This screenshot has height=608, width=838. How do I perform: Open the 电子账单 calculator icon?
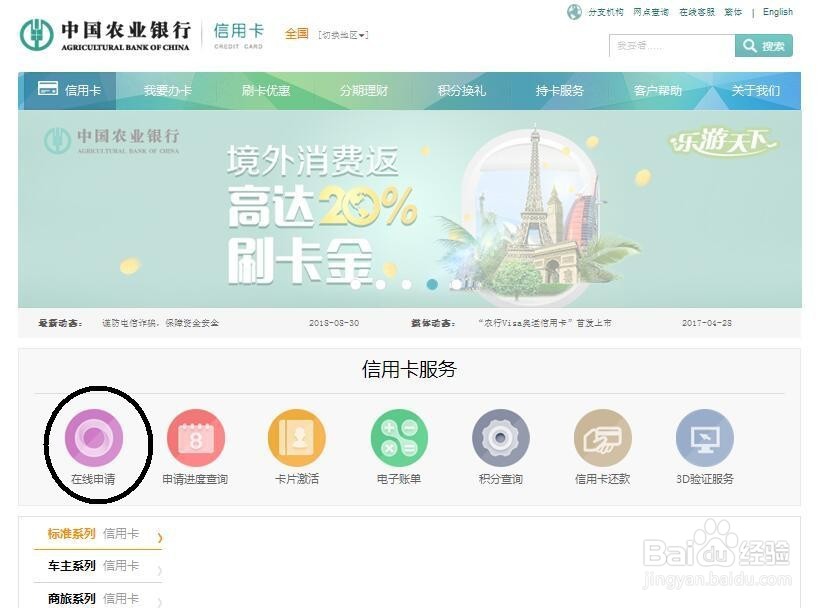[x=399, y=438]
